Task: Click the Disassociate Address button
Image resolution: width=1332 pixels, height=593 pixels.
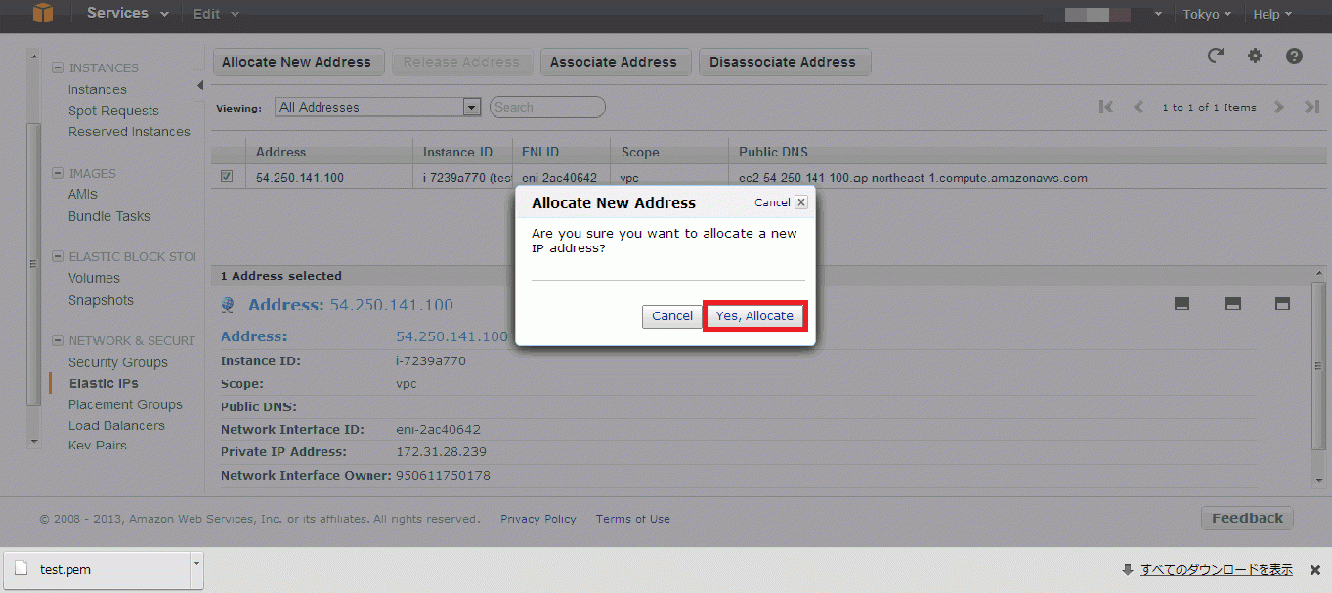Action: 783,62
